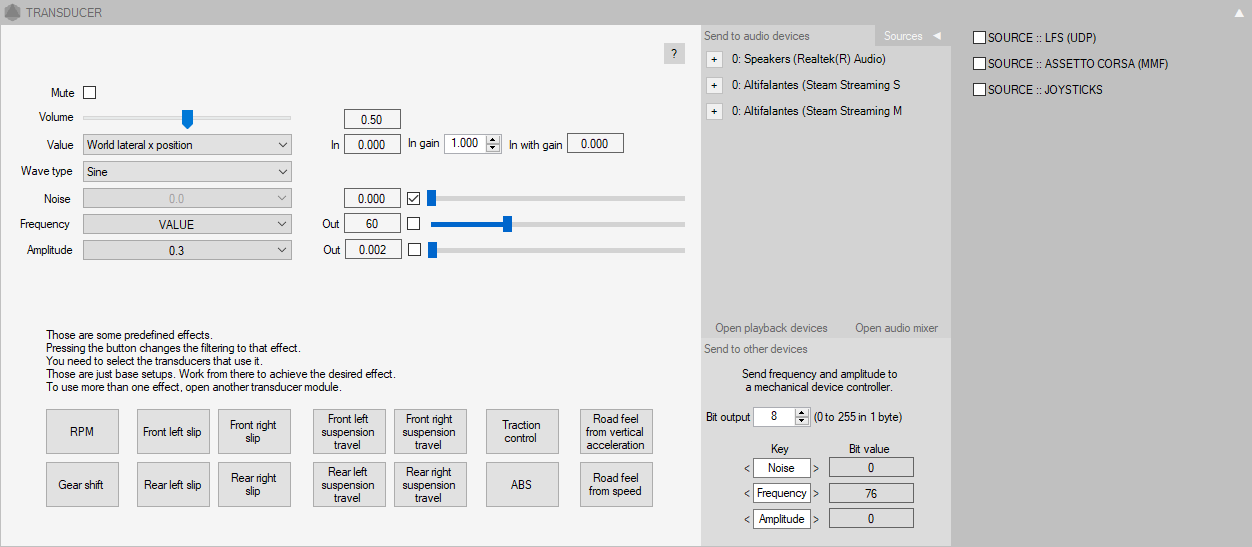Enable SOURCE :: LFS (UDP) checkbox
This screenshot has width=1252, height=547.
980,38
